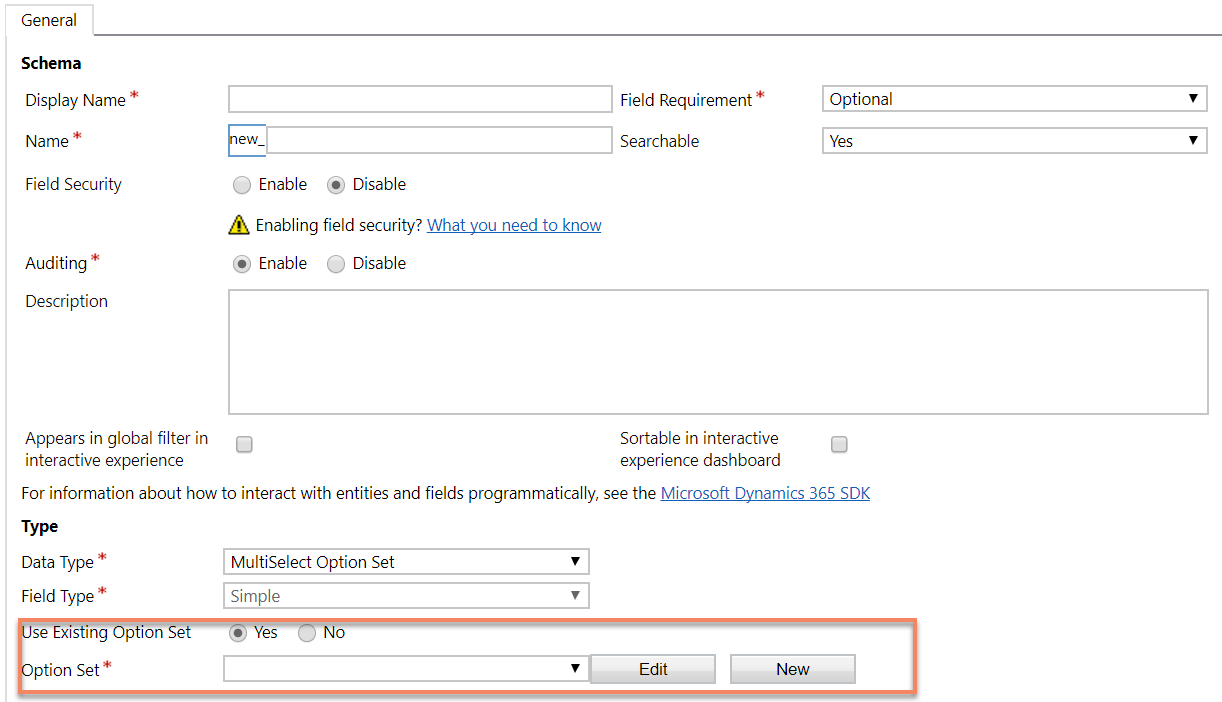
Task: Enable Field Security
Action: pyautogui.click(x=241, y=184)
